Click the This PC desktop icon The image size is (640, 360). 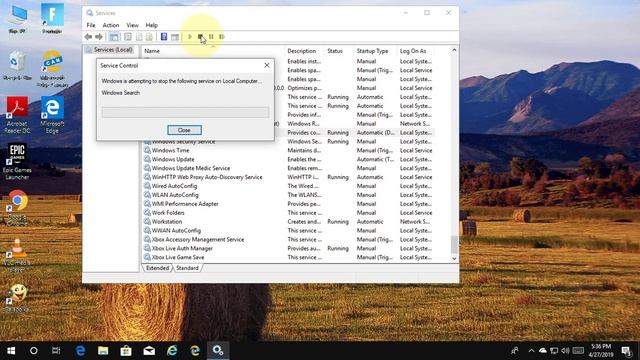click(x=17, y=20)
